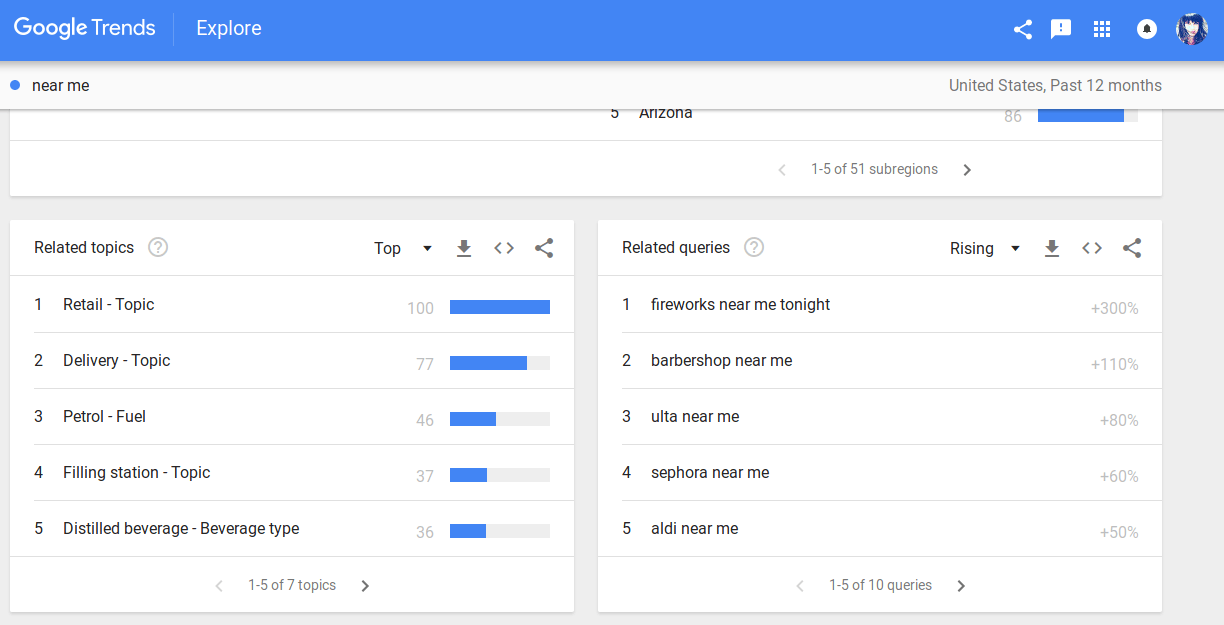Viewport: 1224px width, 625px height.
Task: Open the send feedback icon in the header
Action: (1061, 29)
